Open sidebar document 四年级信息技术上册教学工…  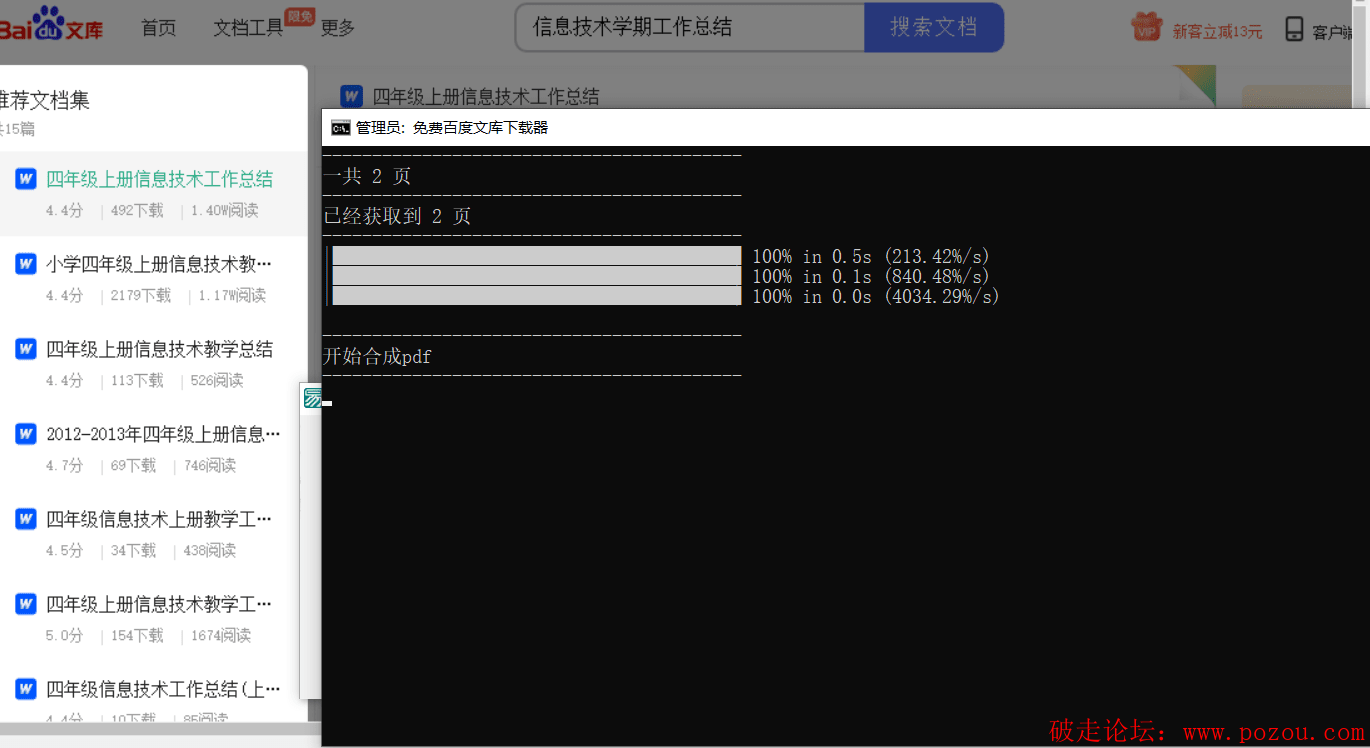[159, 519]
